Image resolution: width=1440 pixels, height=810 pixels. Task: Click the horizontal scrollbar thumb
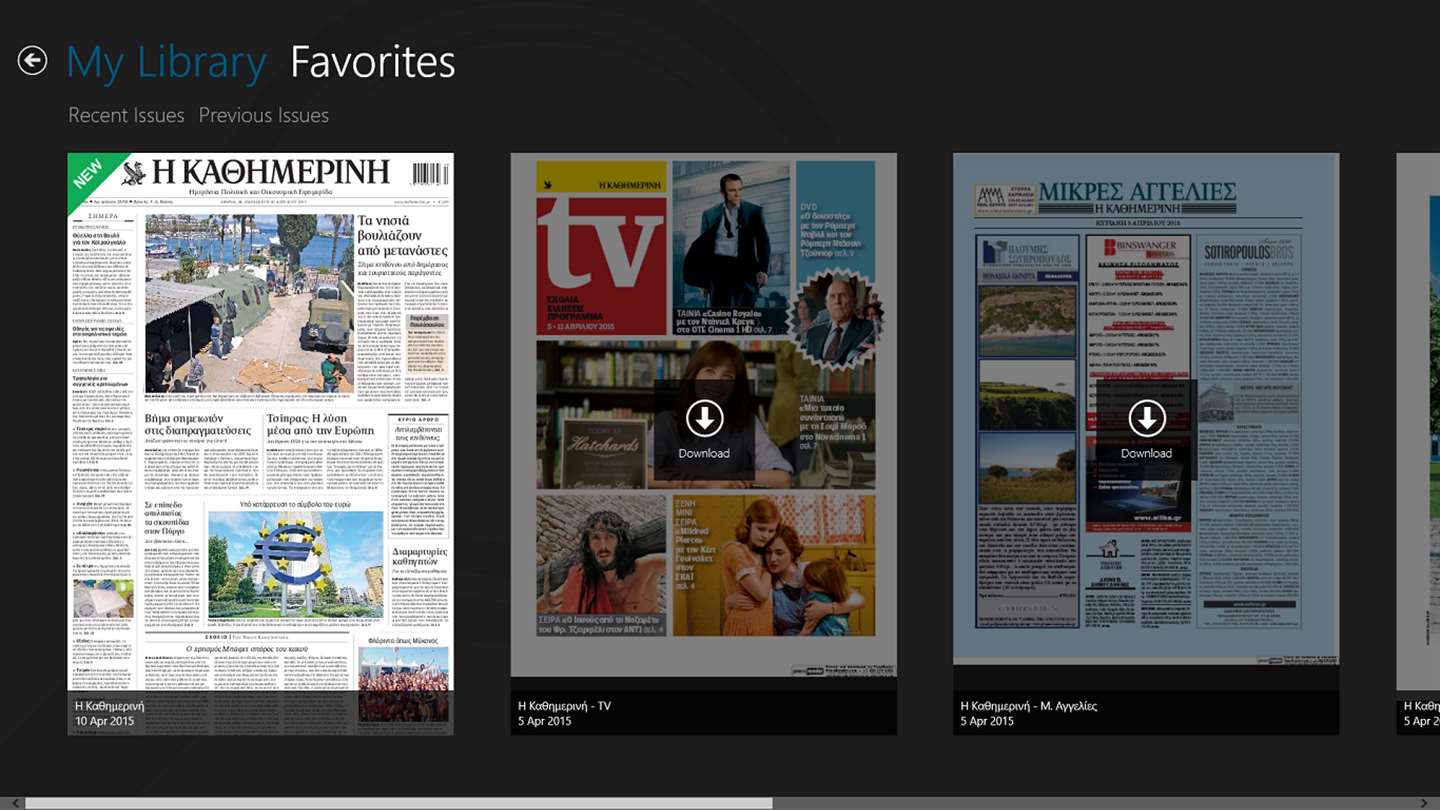399,803
